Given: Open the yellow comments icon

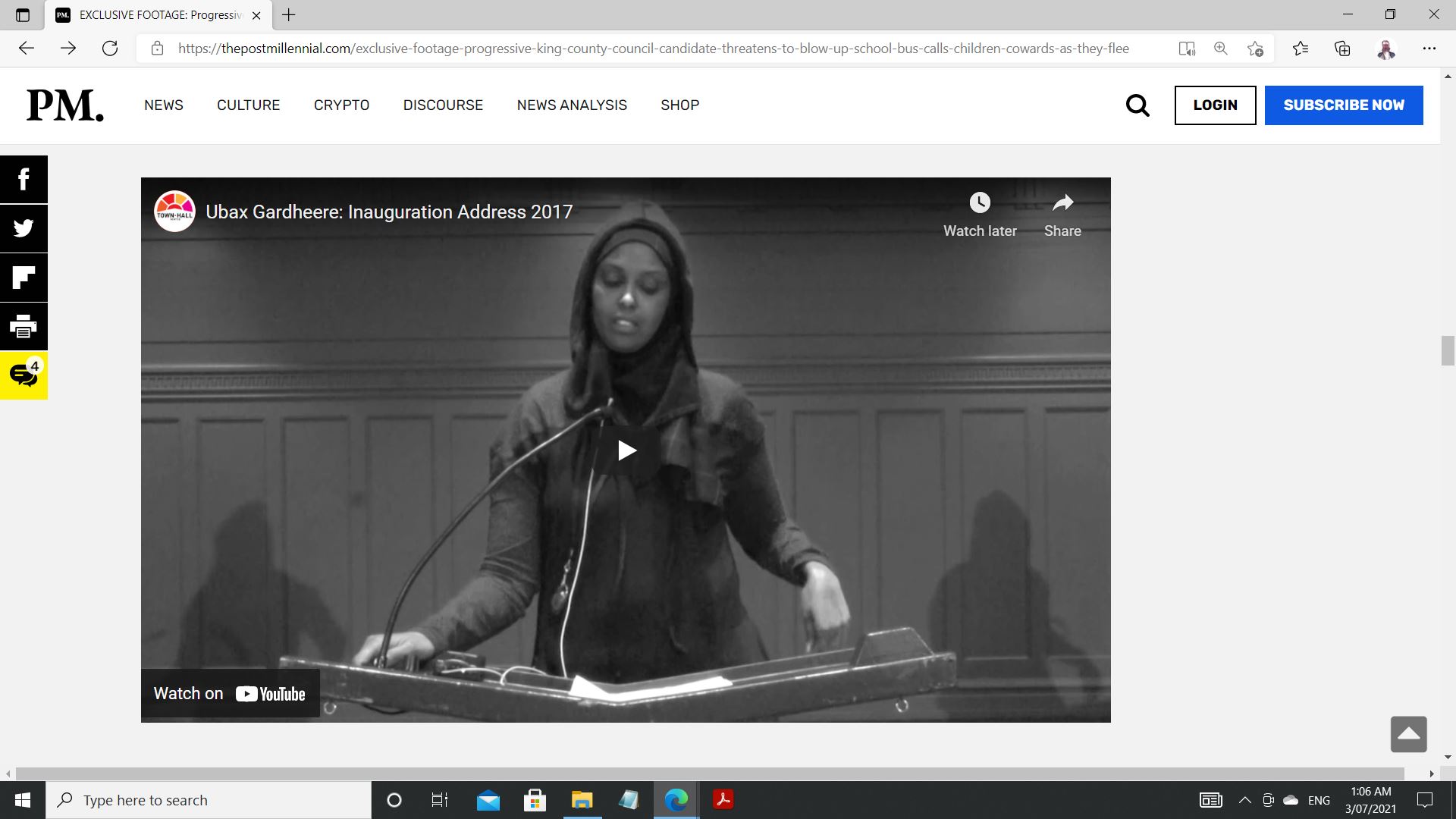Looking at the screenshot, I should click(24, 375).
